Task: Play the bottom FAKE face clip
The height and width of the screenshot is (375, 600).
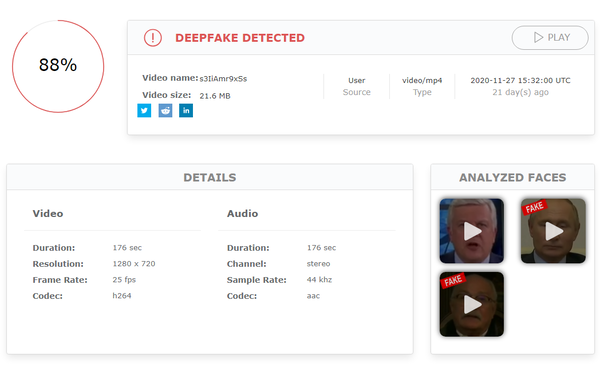Action: [472, 304]
